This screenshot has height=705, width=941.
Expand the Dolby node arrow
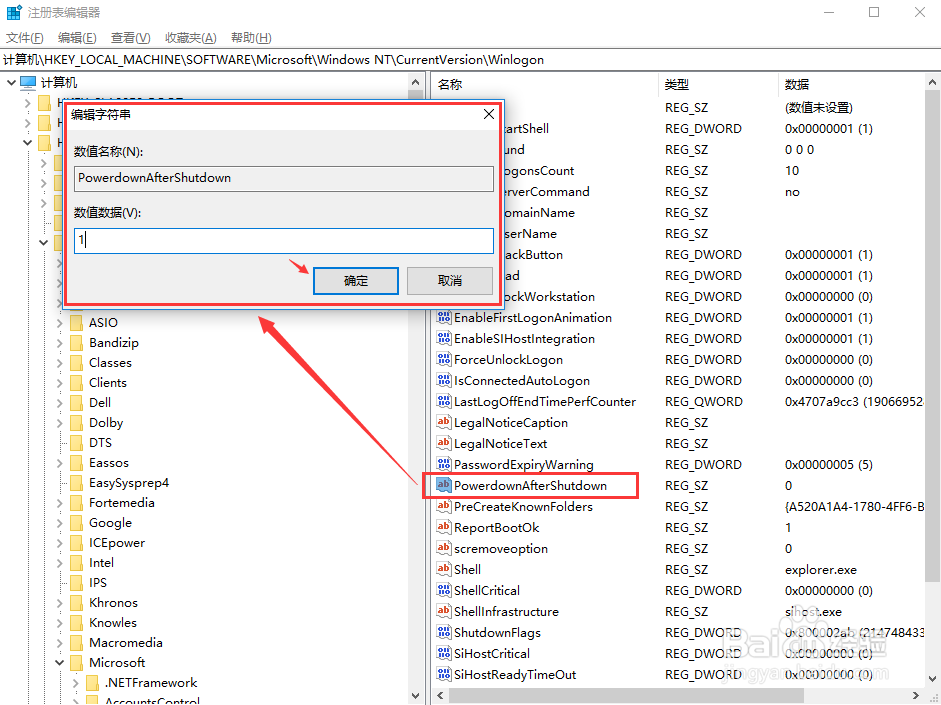pos(58,422)
